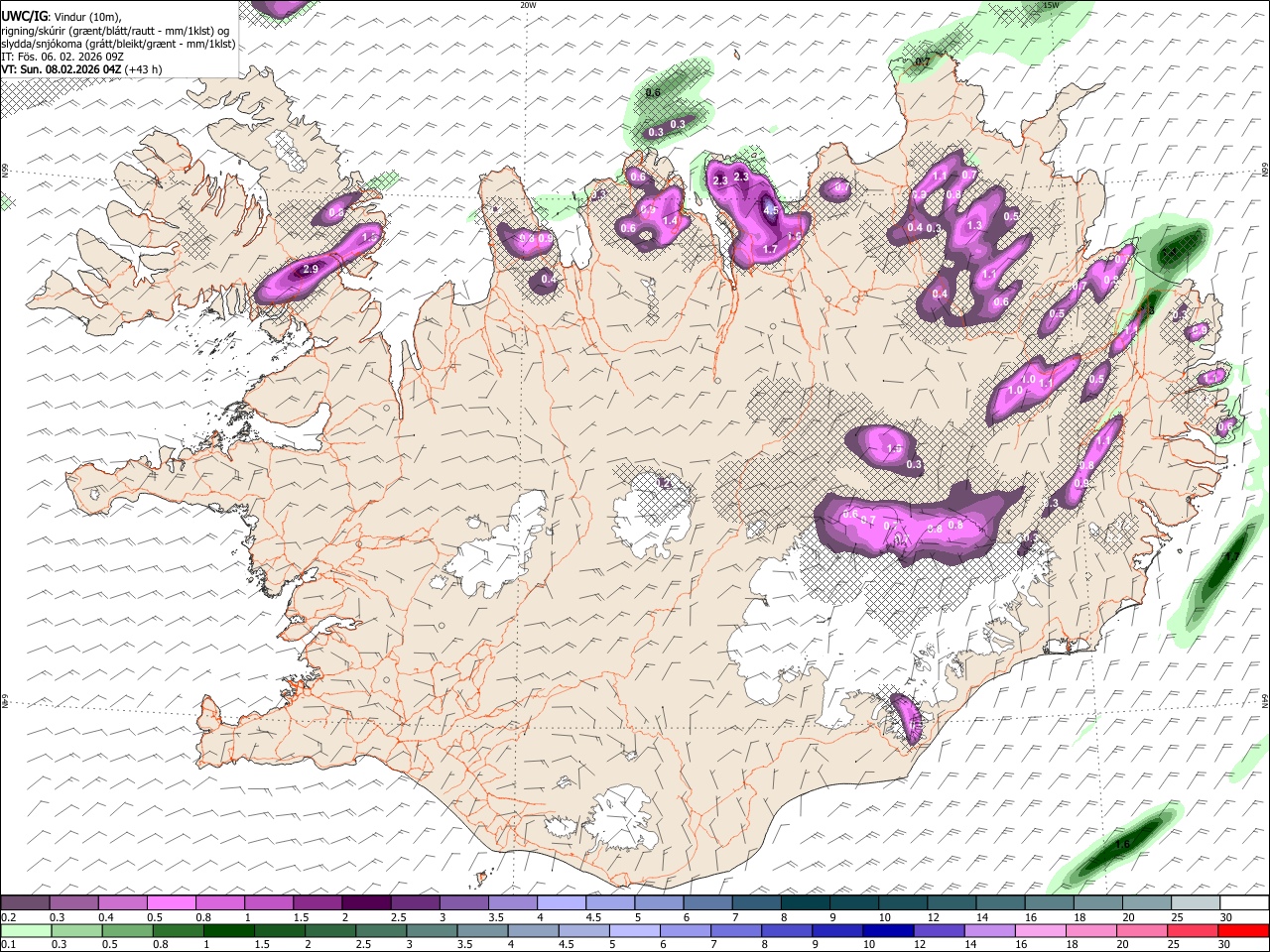The width and height of the screenshot is (1270, 952).
Task: Click the 0.4 label in the upper legend row
Action: click(x=106, y=917)
